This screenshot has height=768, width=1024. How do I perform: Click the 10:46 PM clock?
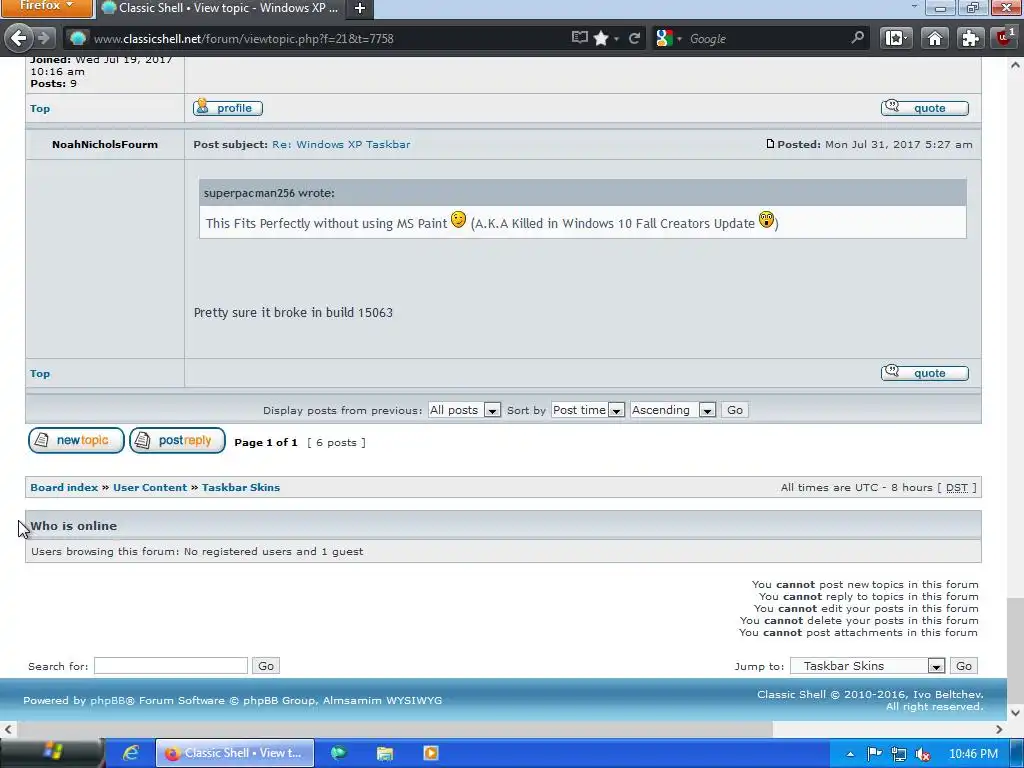(973, 754)
